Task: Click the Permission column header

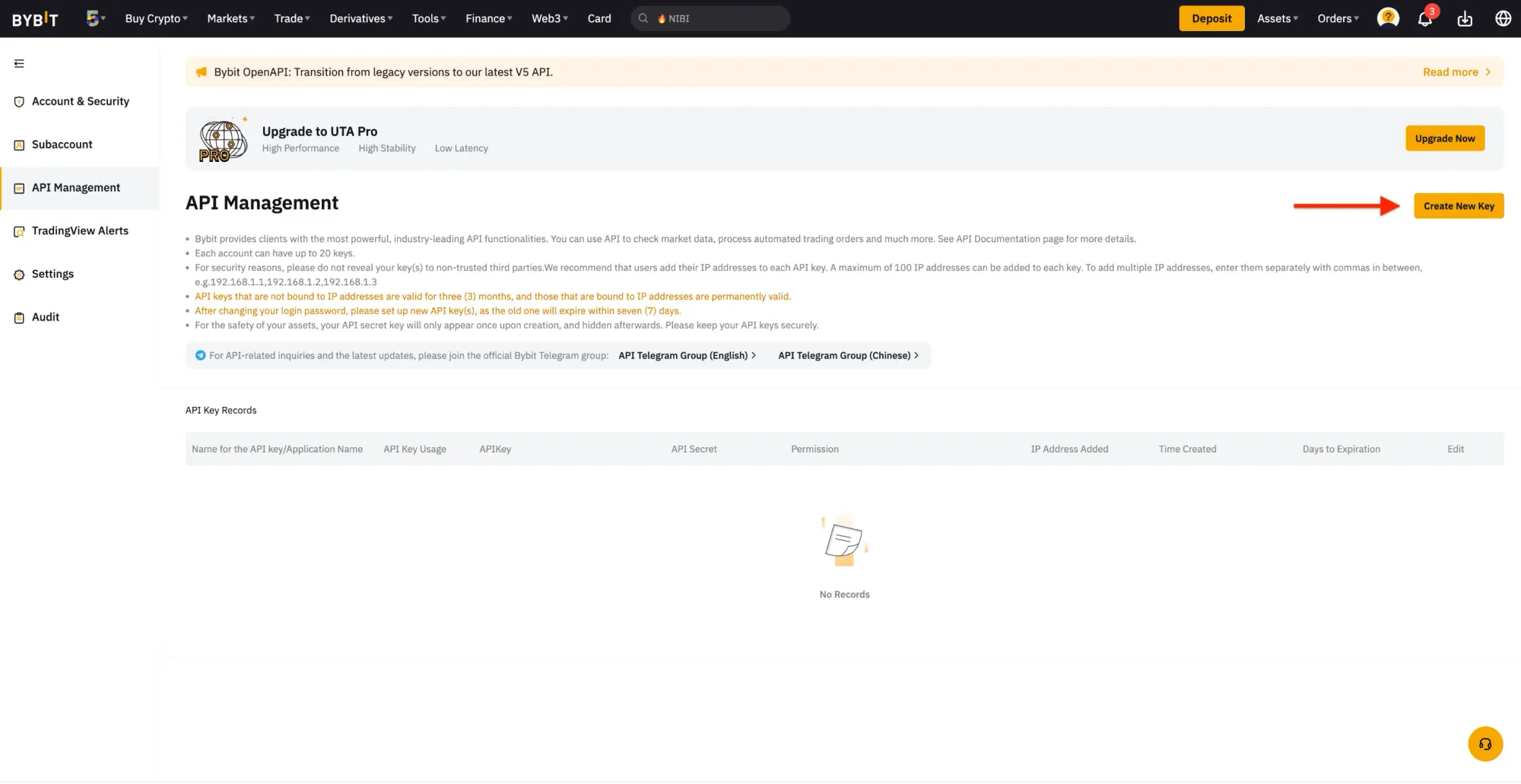Action: (x=814, y=449)
